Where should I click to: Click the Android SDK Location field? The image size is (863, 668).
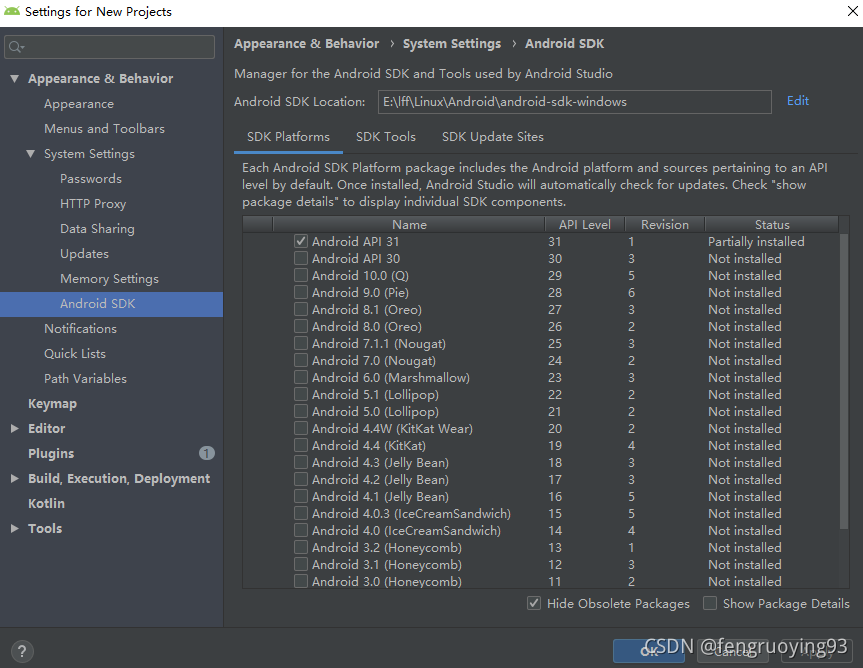point(575,102)
